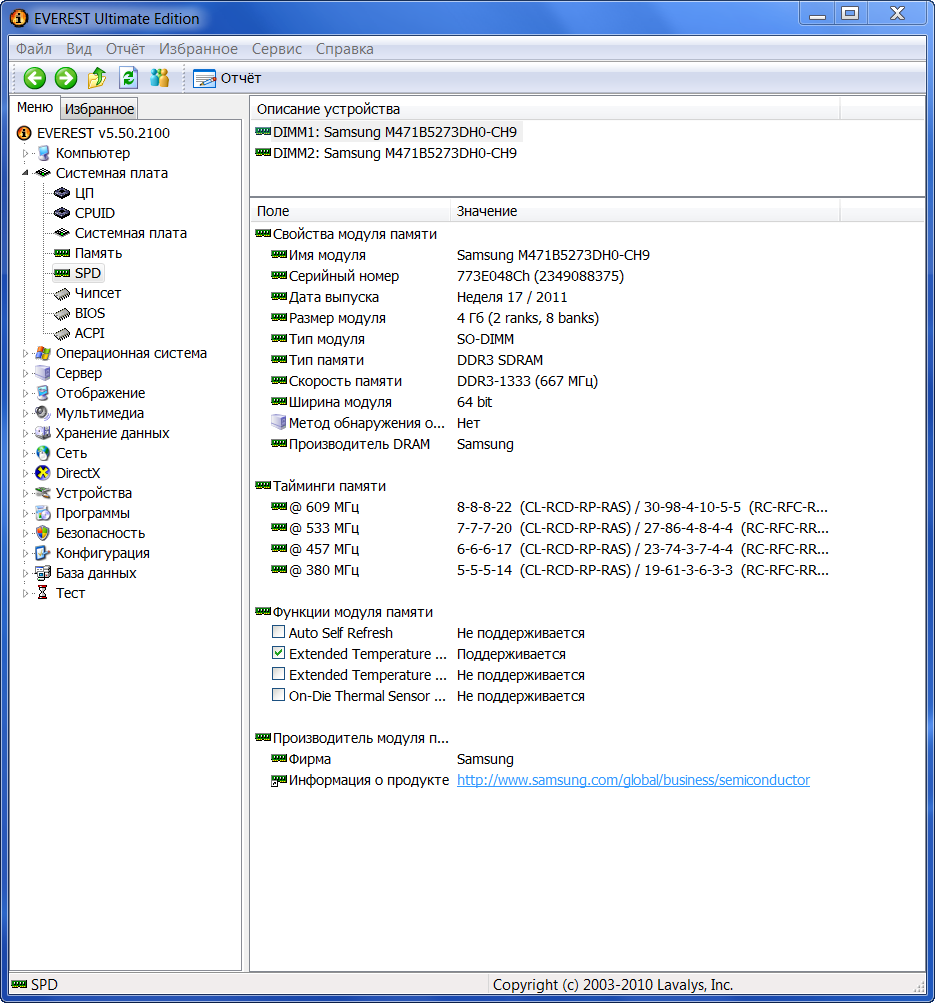This screenshot has width=935, height=1003.
Task: Select the EVEREST v5.50.2100 root node
Action: tap(103, 133)
